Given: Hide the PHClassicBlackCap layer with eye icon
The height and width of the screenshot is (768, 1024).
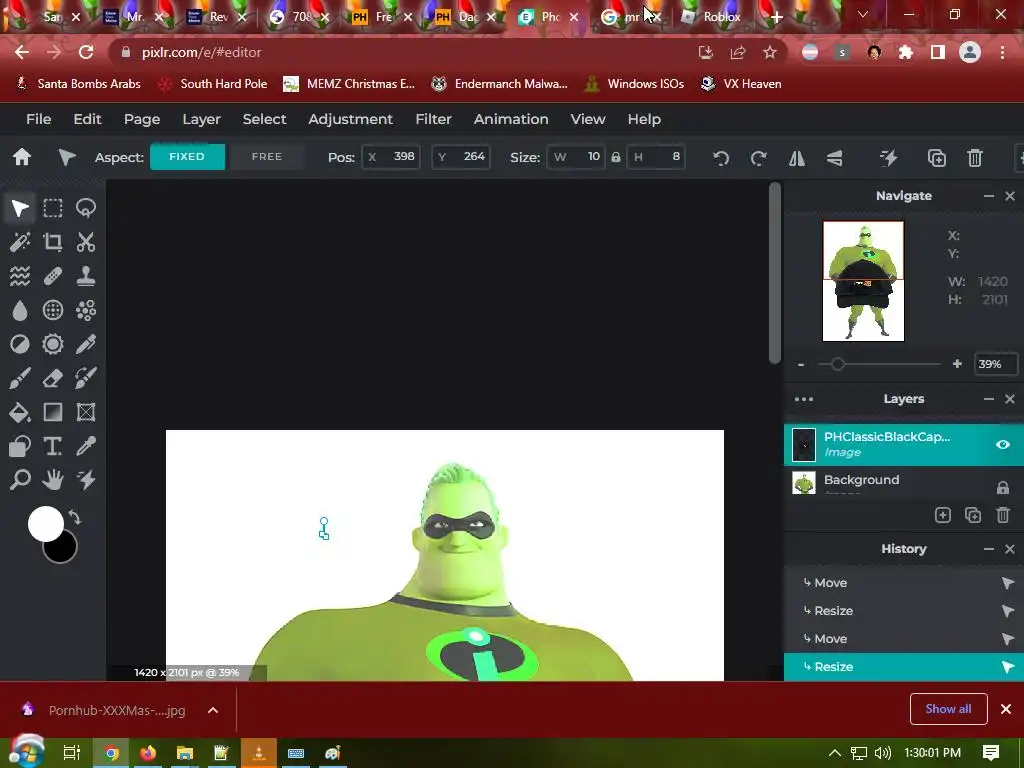Looking at the screenshot, I should (1002, 444).
